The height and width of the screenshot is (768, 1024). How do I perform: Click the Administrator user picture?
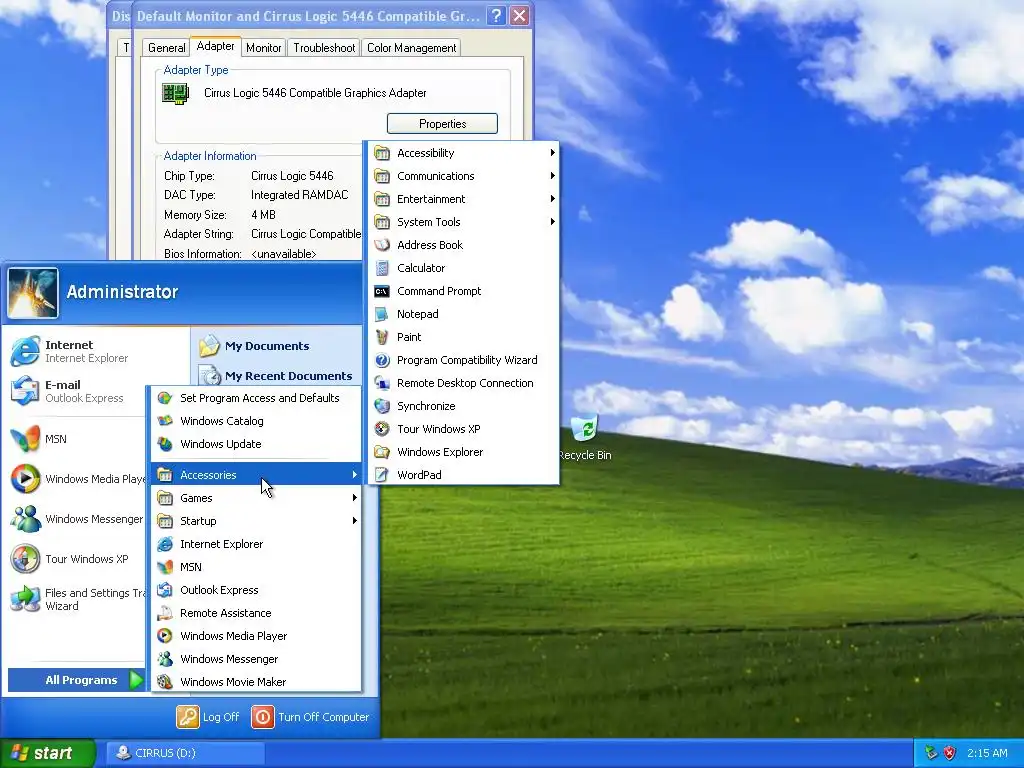(33, 293)
